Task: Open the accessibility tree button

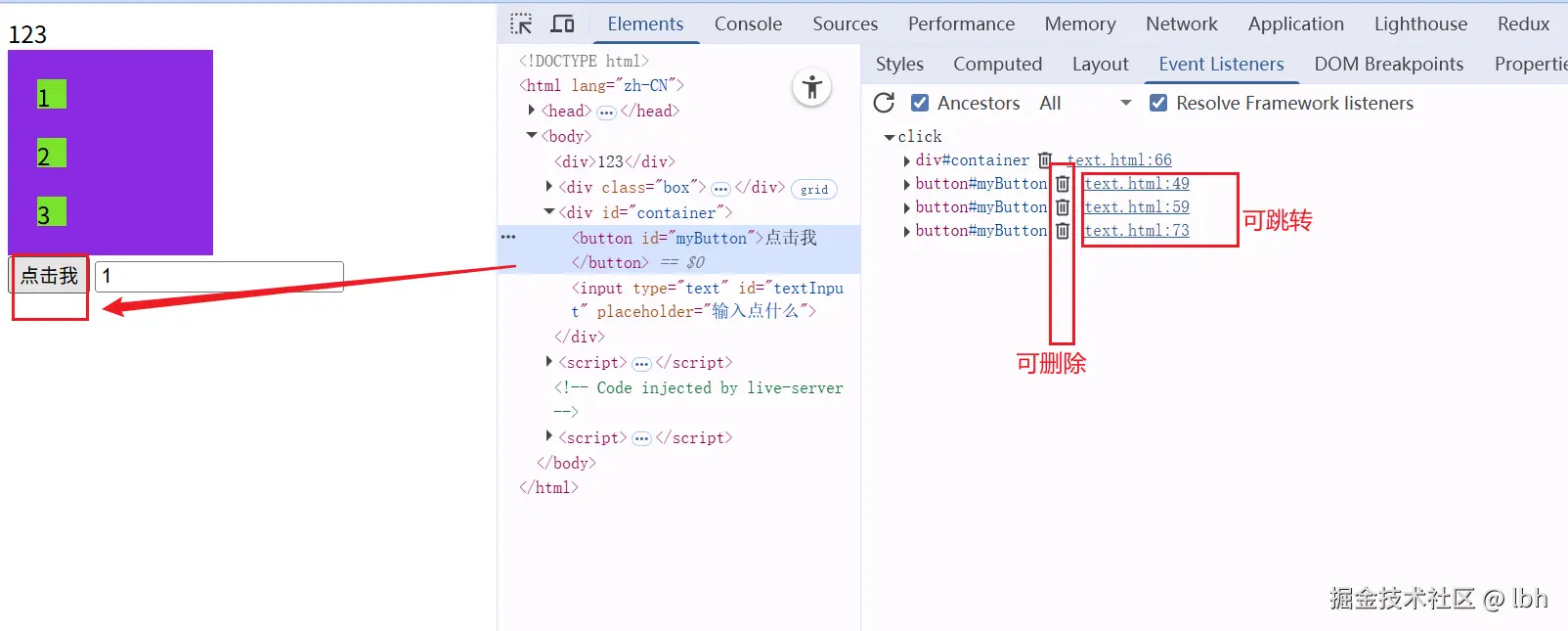Action: (811, 88)
